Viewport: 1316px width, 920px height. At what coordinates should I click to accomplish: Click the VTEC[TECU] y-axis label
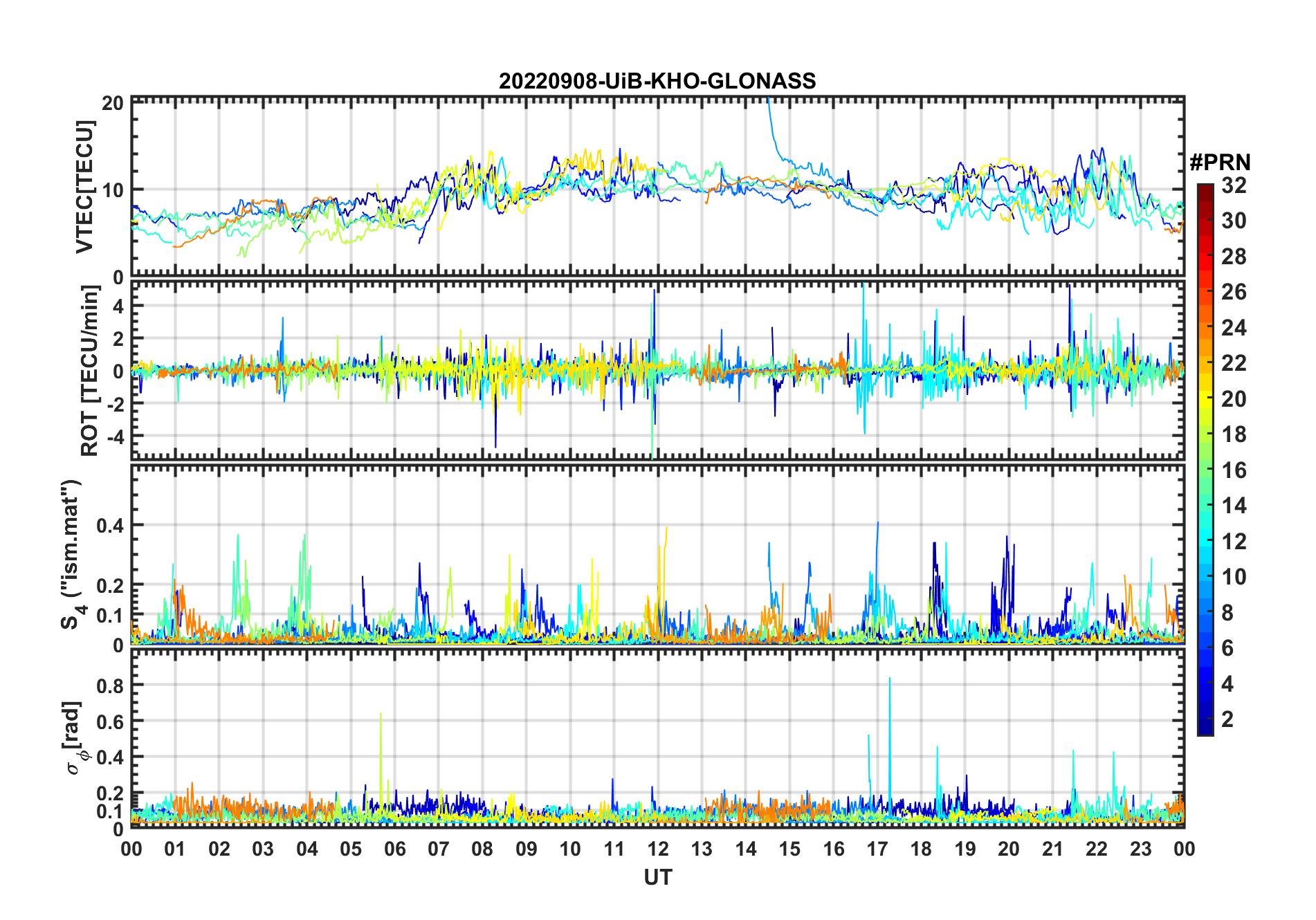click(84, 187)
